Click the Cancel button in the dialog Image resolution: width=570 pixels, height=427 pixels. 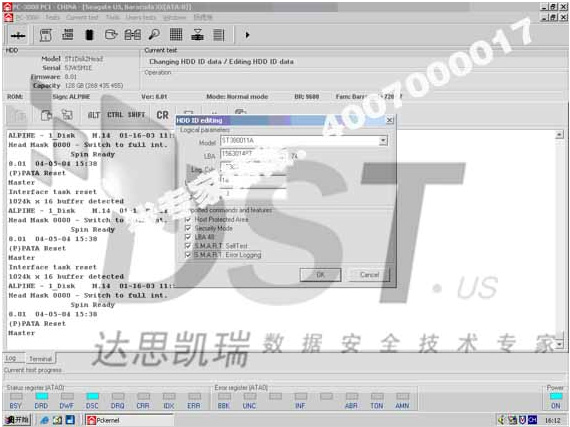point(369,275)
